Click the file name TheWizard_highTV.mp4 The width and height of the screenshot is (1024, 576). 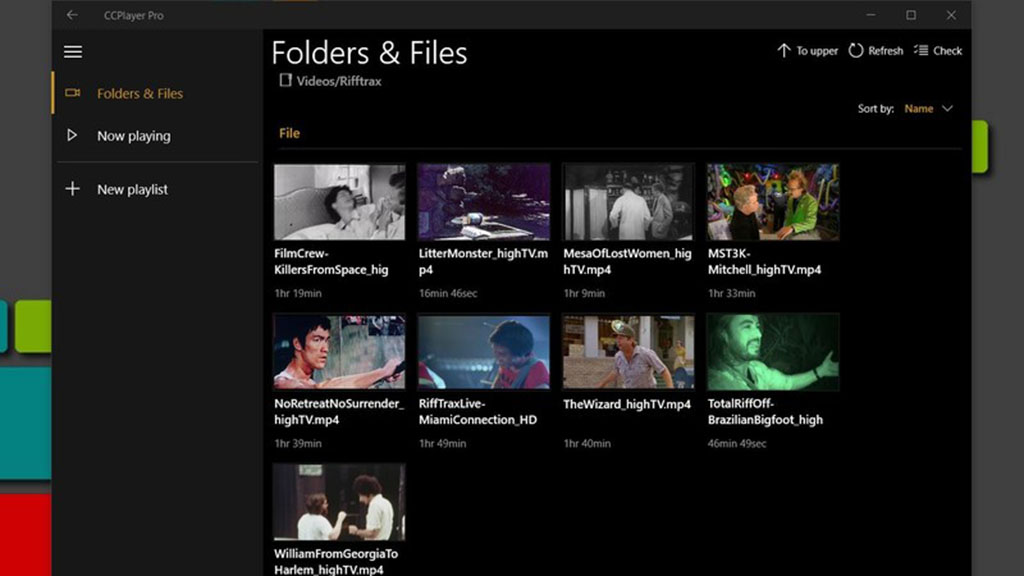click(627, 404)
